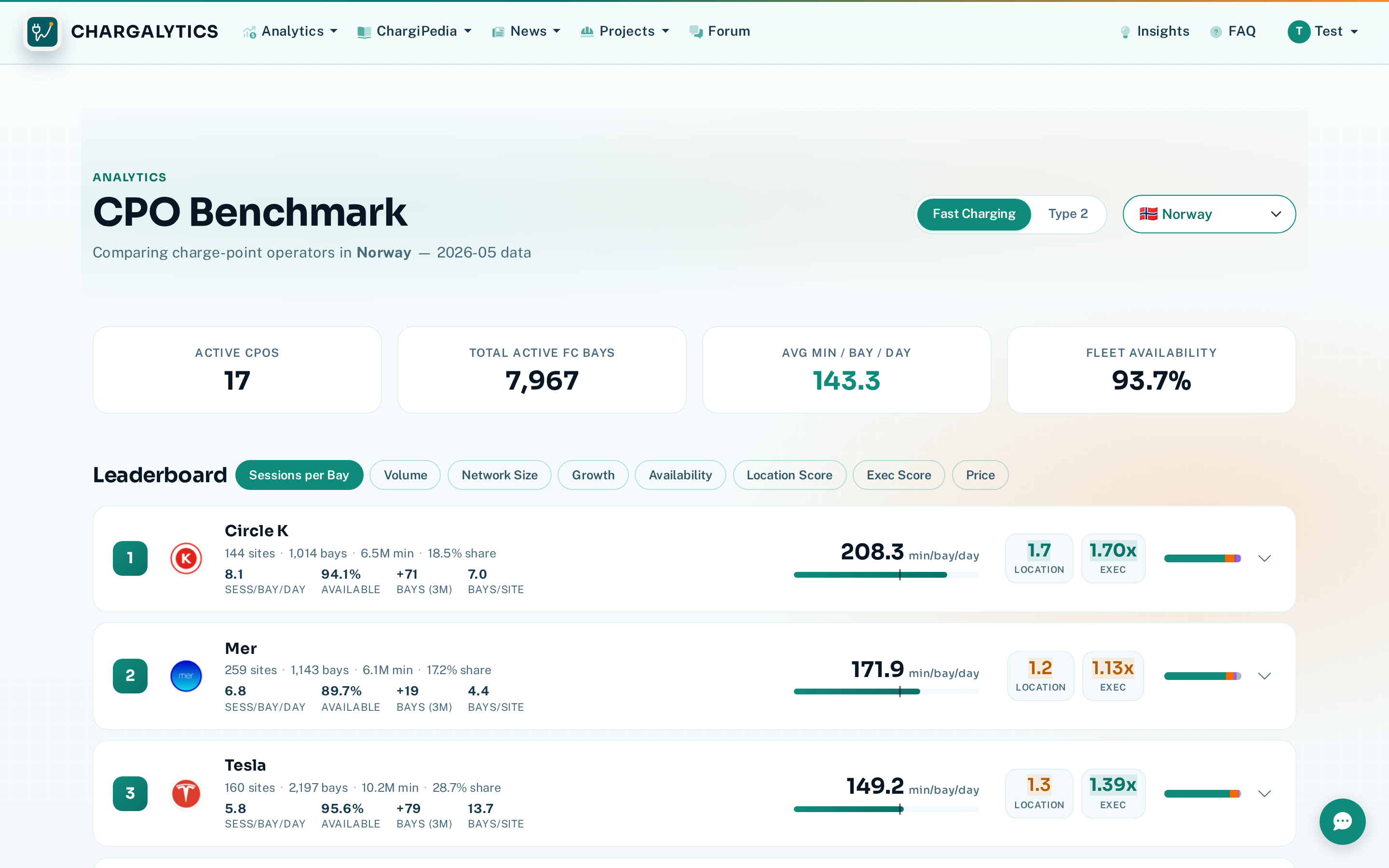Click Circle K 1.70x Exec badge
Image resolution: width=1389 pixels, height=868 pixels.
1113,558
